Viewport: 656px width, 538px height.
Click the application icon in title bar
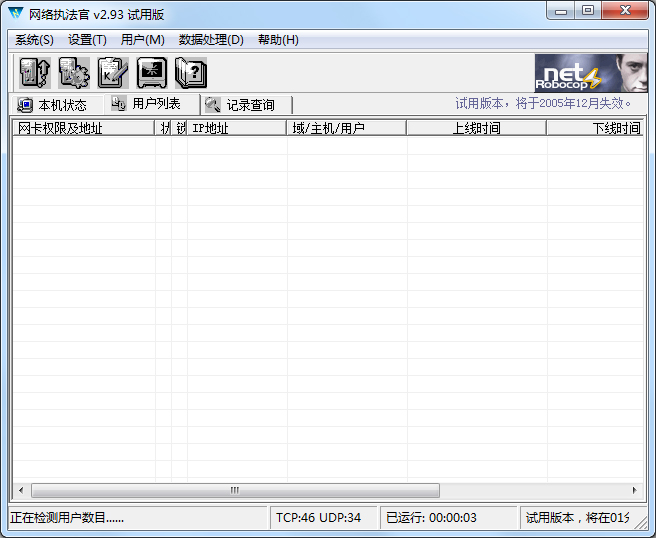coord(16,14)
